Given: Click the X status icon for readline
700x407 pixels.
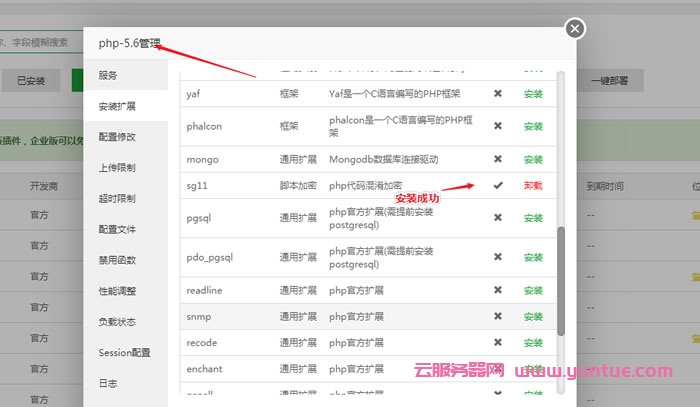Looking at the screenshot, I should (497, 291).
